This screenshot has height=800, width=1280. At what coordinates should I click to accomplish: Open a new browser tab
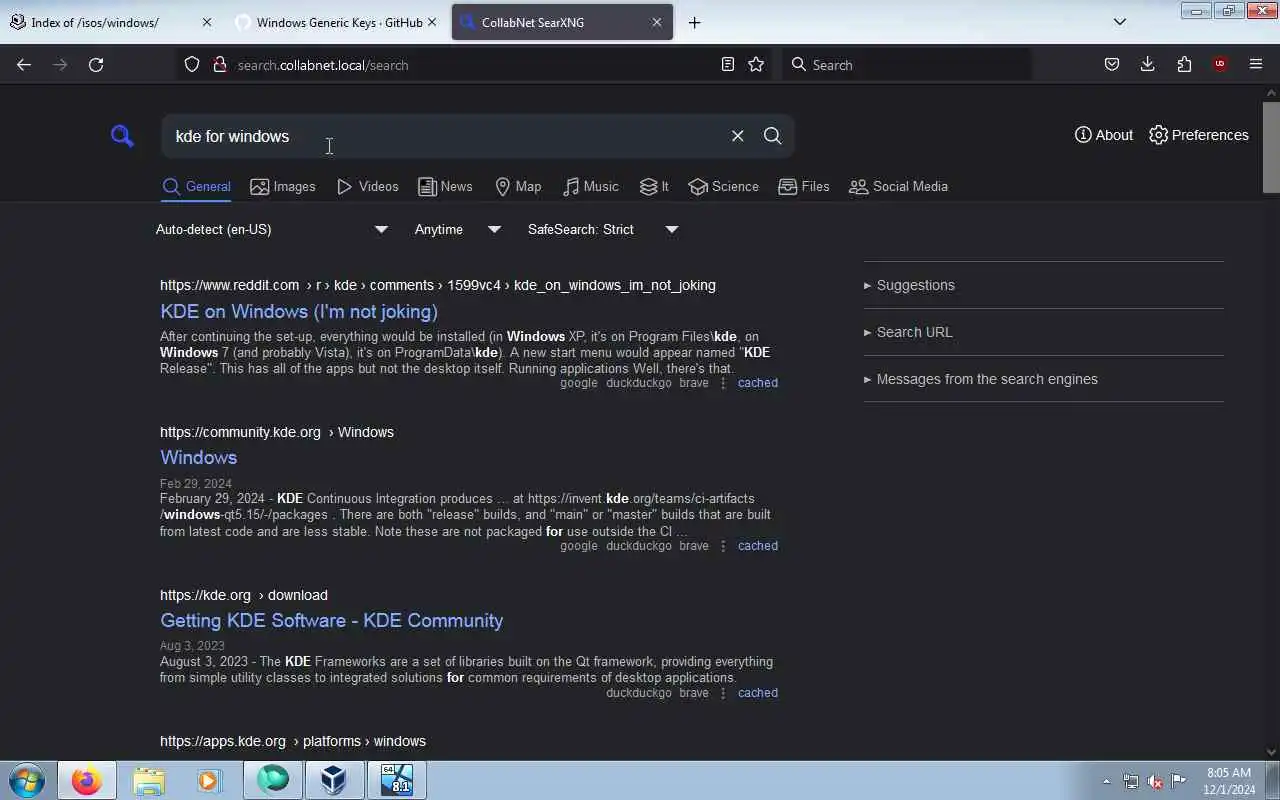694,22
